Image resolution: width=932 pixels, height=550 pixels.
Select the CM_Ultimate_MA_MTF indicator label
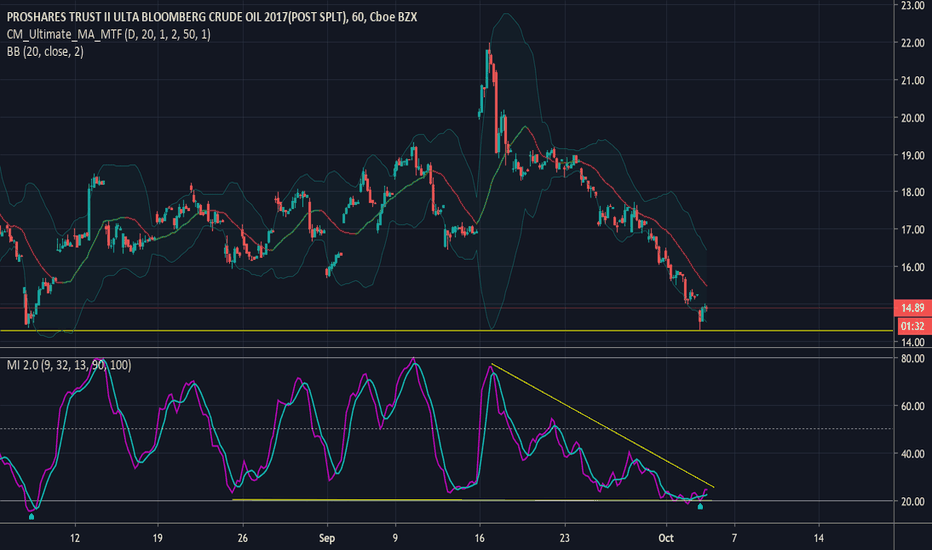pyautogui.click(x=109, y=34)
